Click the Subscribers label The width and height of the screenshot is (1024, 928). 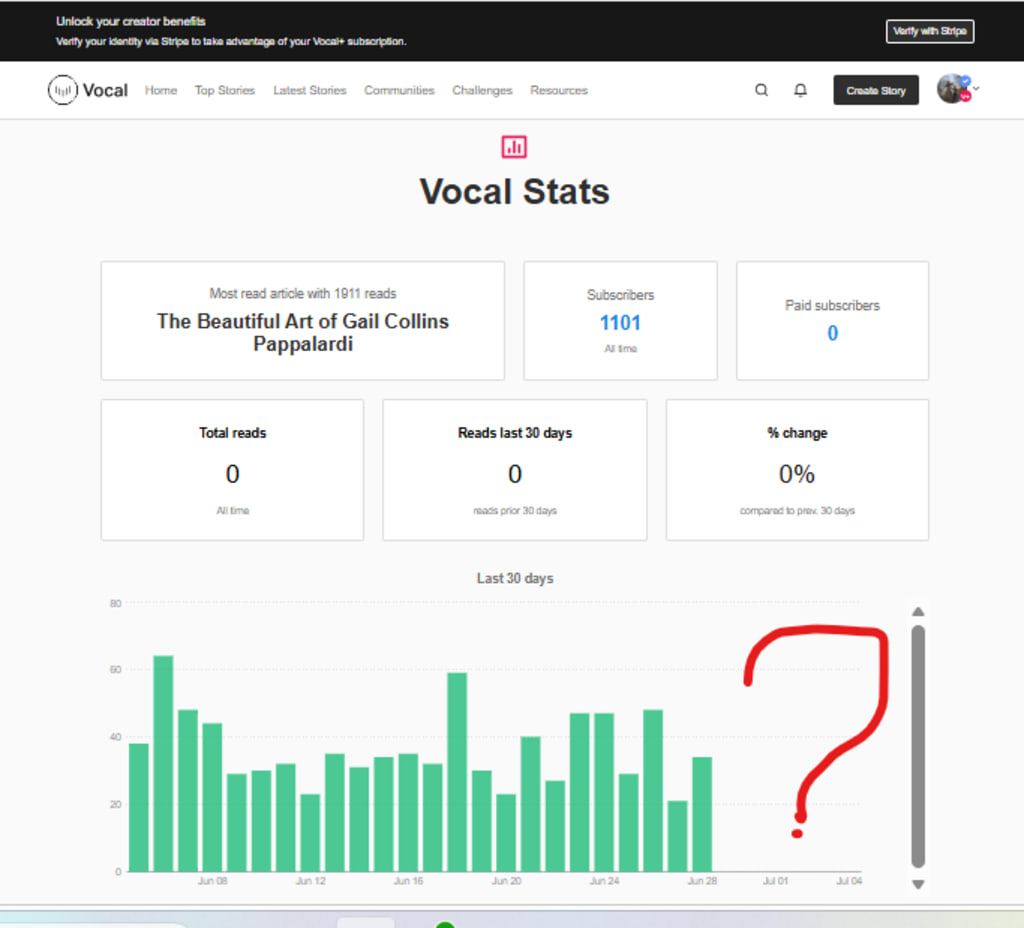(x=620, y=295)
